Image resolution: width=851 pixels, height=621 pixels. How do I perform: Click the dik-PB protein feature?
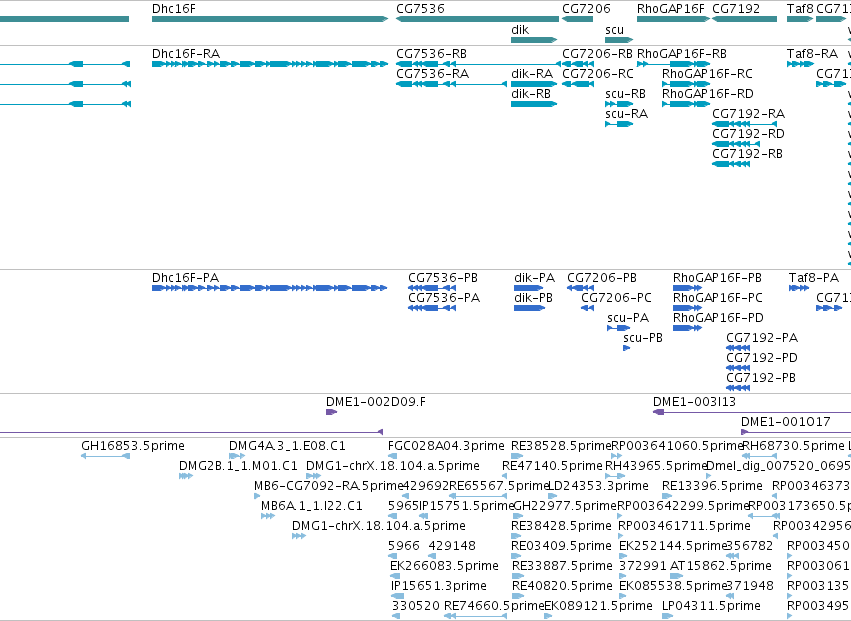coord(530,308)
